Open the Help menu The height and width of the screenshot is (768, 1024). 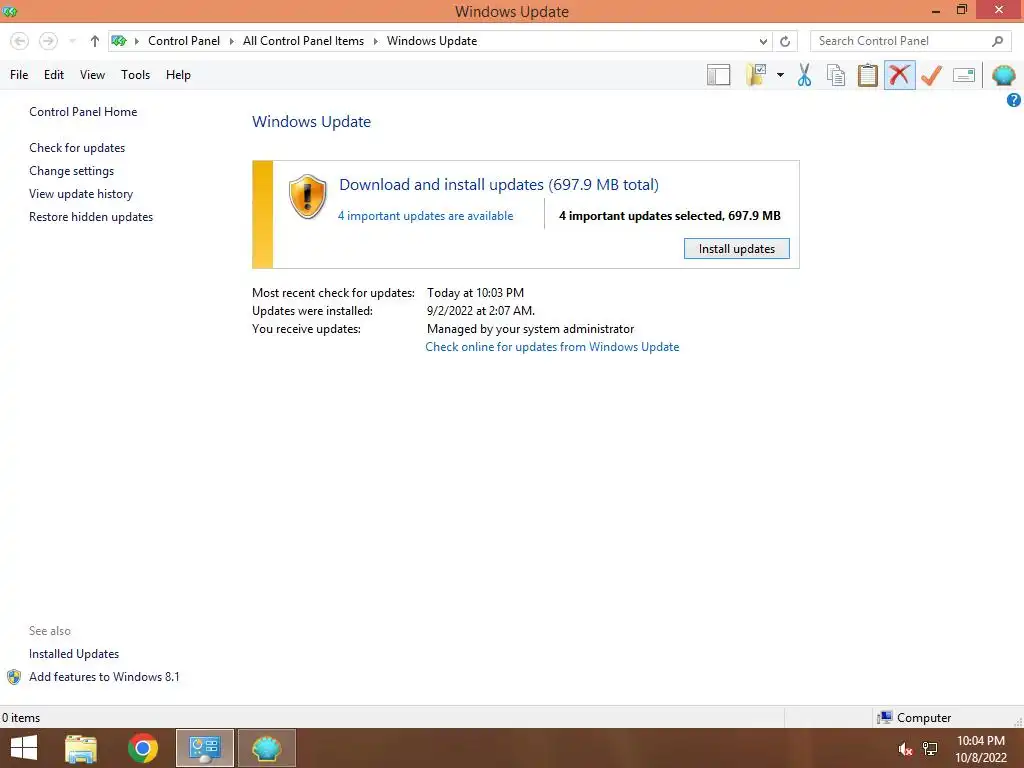point(178,75)
